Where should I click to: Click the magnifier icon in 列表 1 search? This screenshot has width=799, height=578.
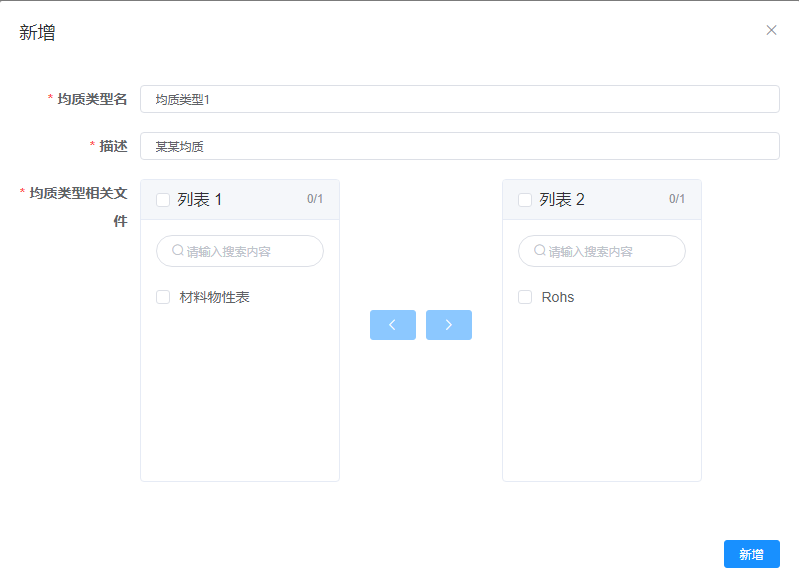coord(178,251)
